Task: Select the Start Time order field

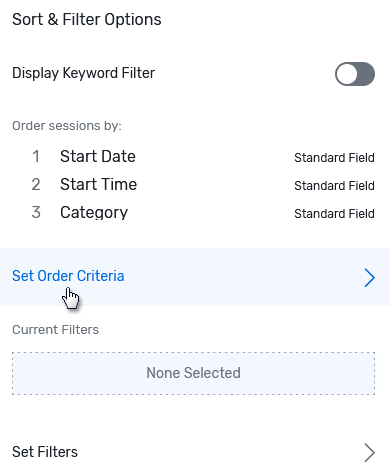Action: click(x=98, y=184)
